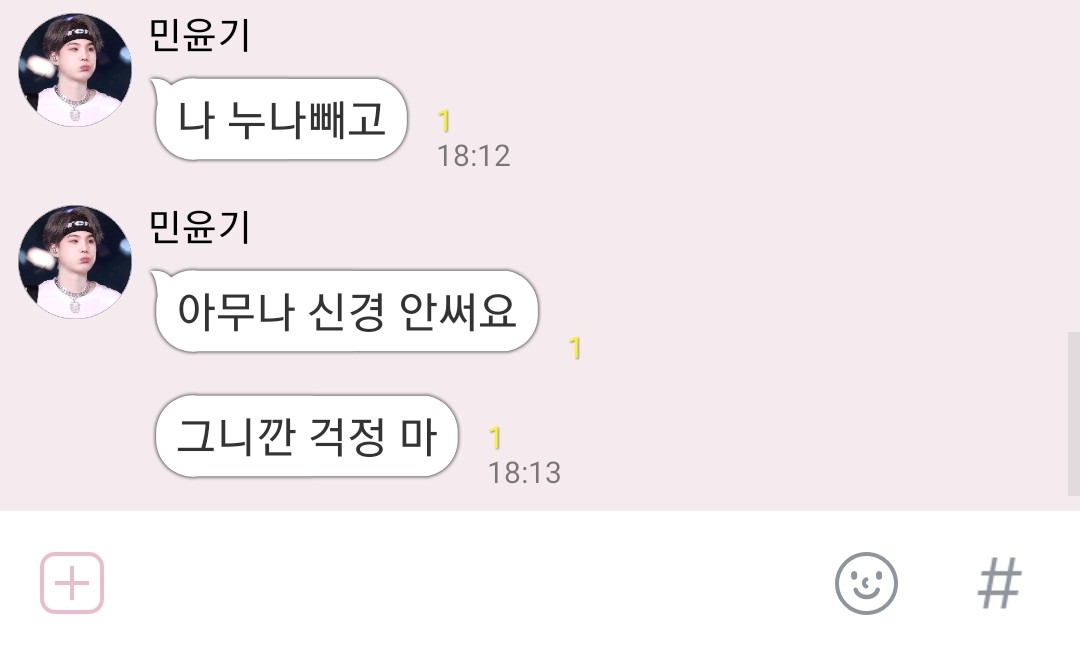Open 민윤기's profile photo beside 나 누나빼고
The width and height of the screenshot is (1080, 655).
tap(74, 70)
